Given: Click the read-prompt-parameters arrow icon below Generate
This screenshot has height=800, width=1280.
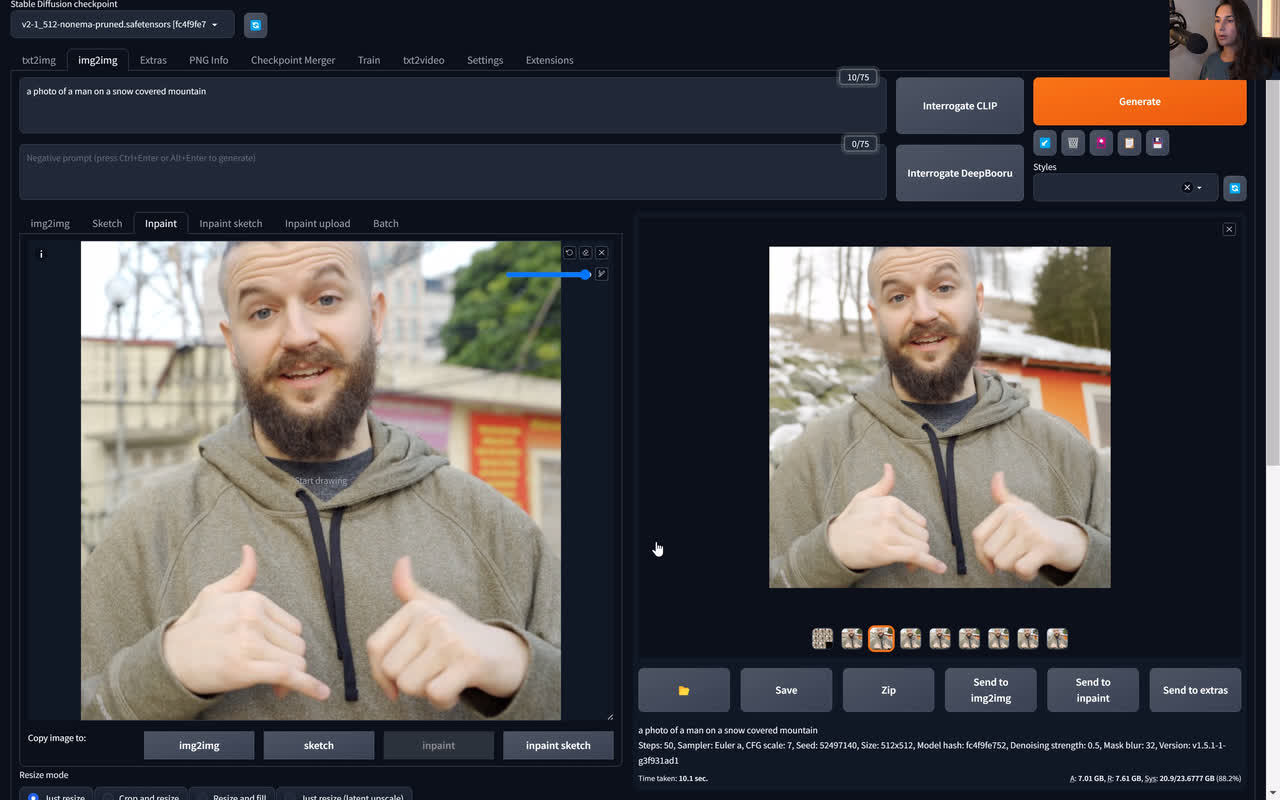Looking at the screenshot, I should click(1045, 143).
